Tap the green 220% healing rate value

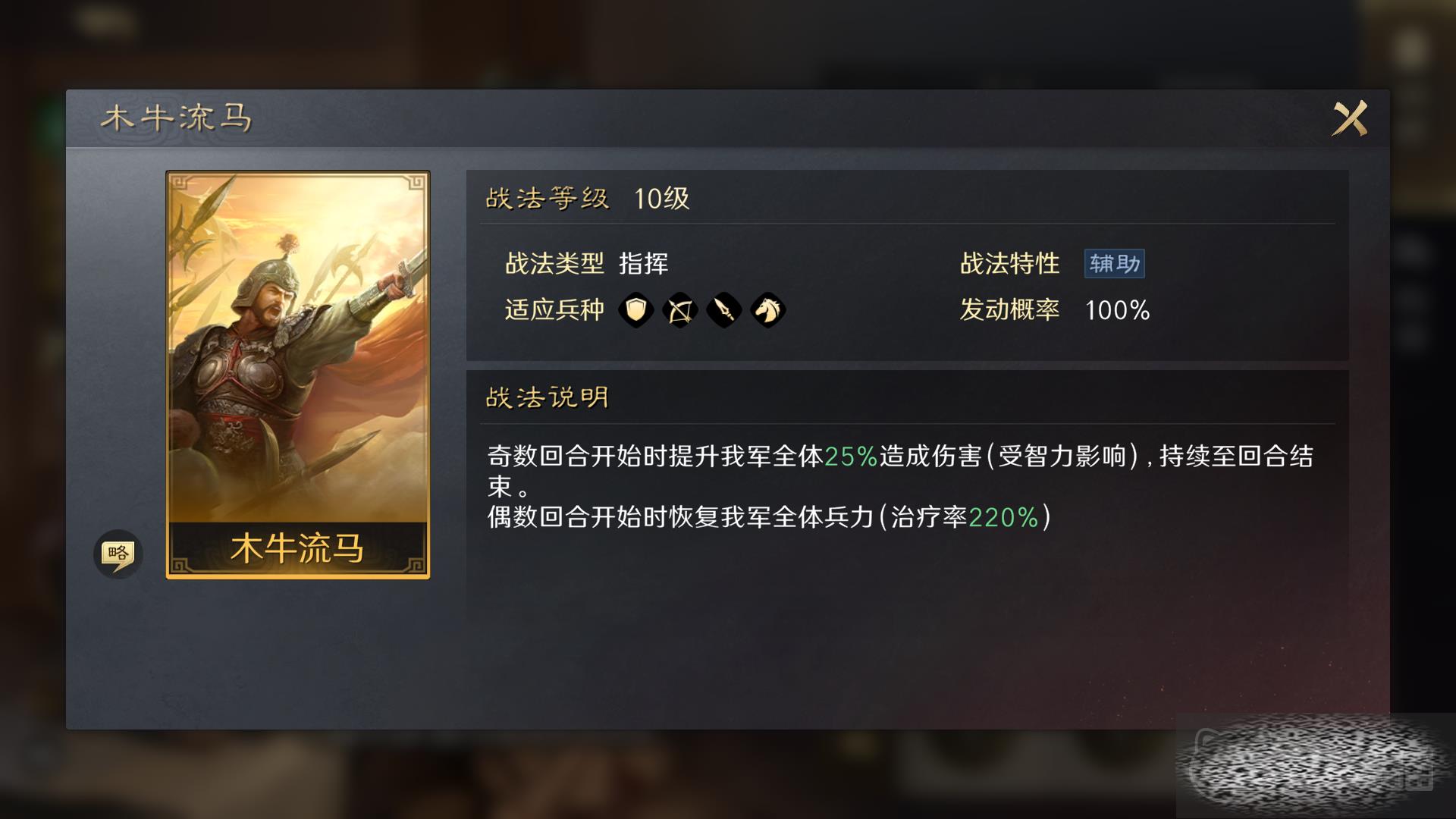pos(1003,517)
